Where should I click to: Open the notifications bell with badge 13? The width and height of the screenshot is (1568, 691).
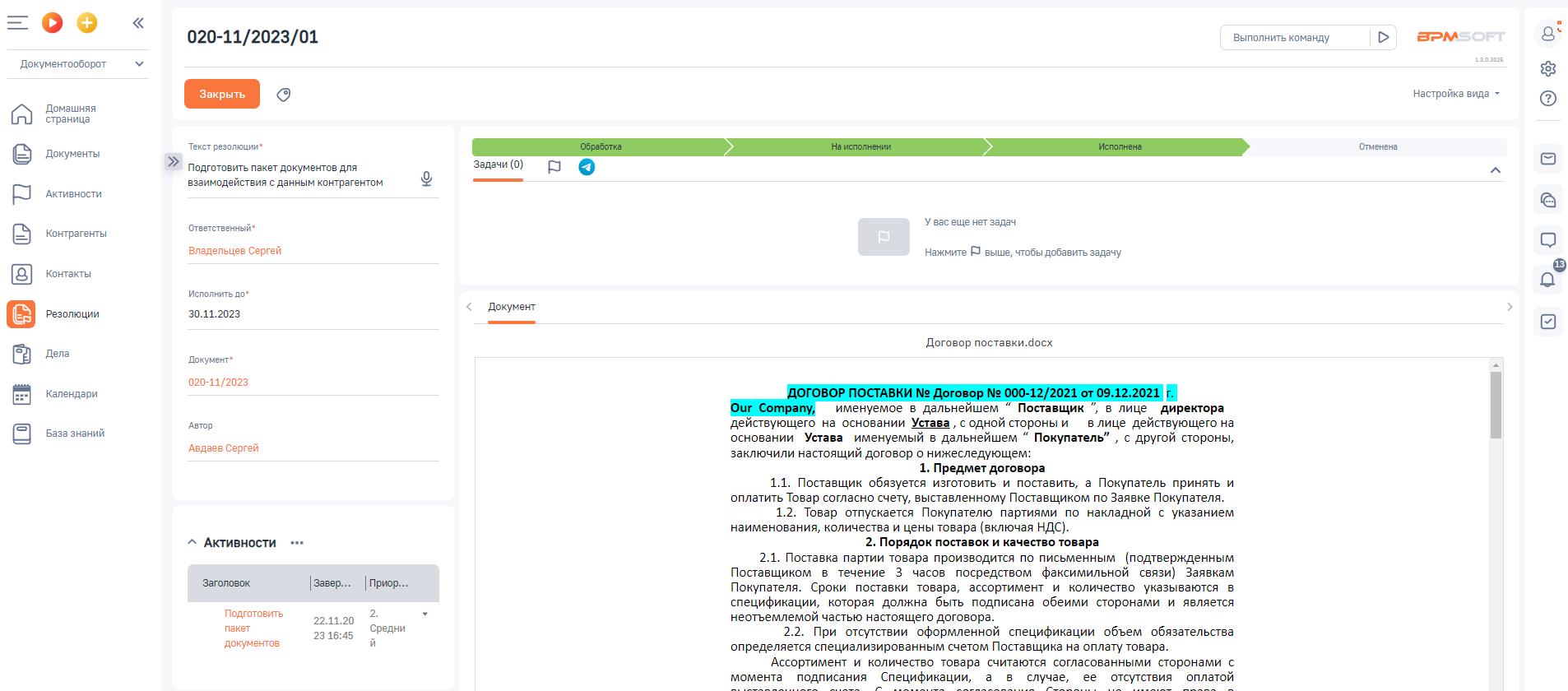pos(1547,280)
